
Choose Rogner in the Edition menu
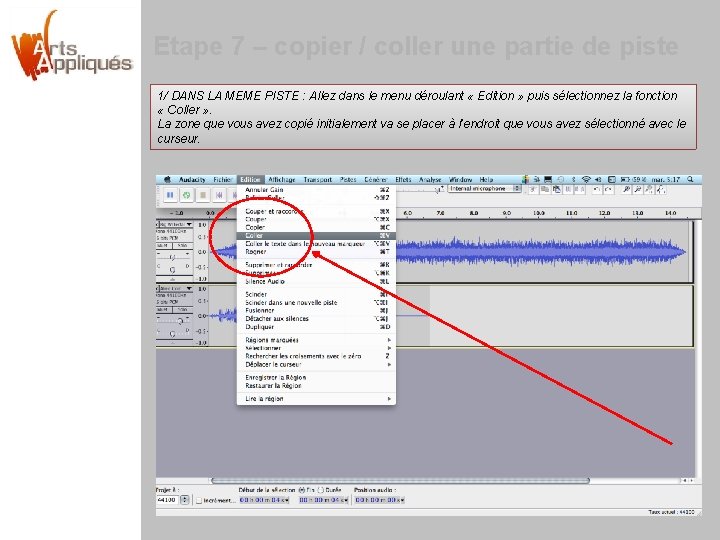pos(316,252)
